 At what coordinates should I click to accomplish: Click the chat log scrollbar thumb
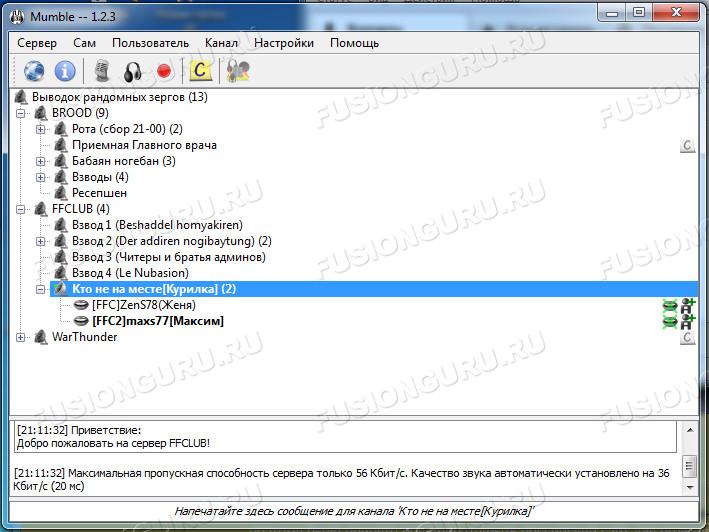coord(690,466)
